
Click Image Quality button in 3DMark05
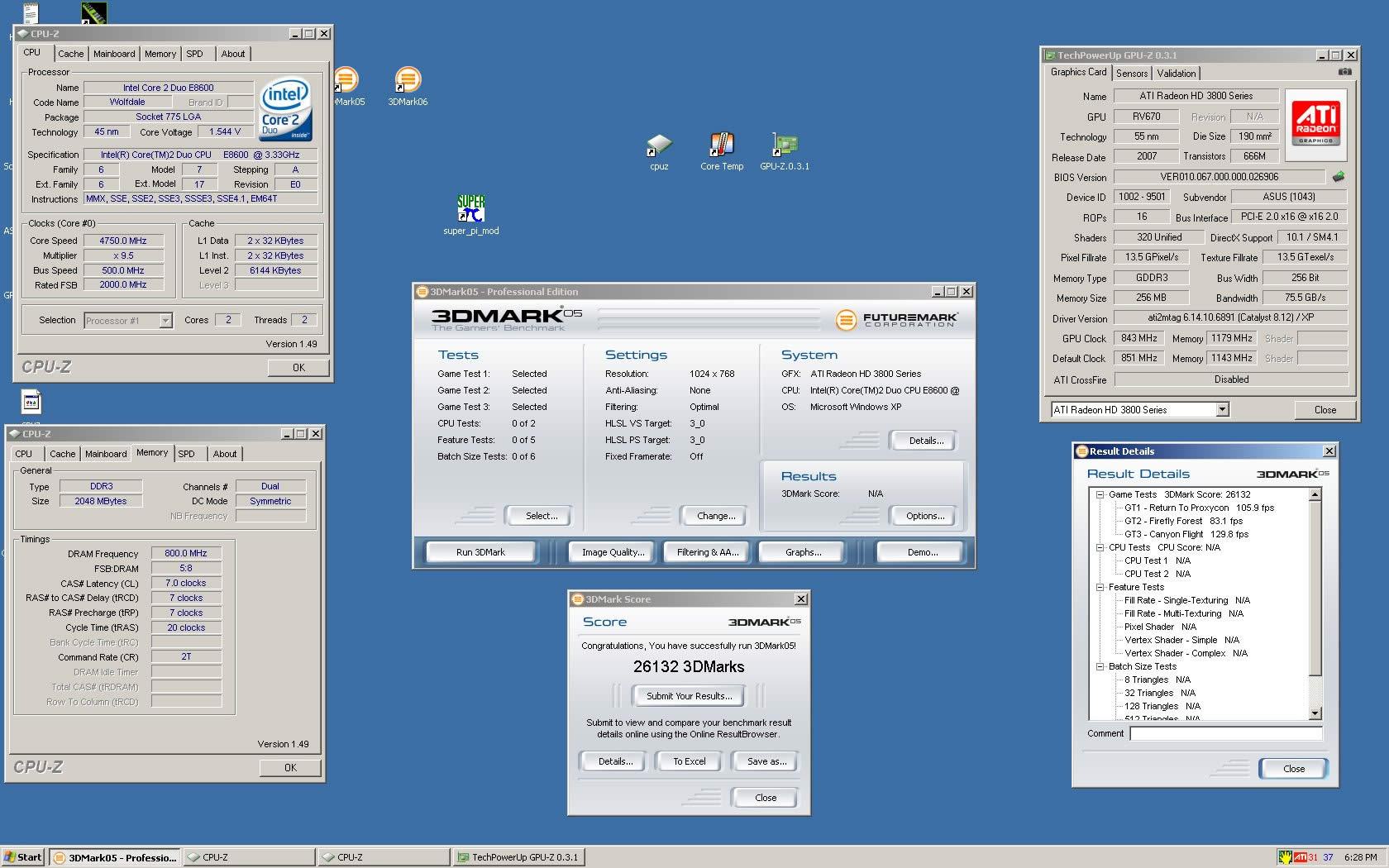tap(613, 552)
